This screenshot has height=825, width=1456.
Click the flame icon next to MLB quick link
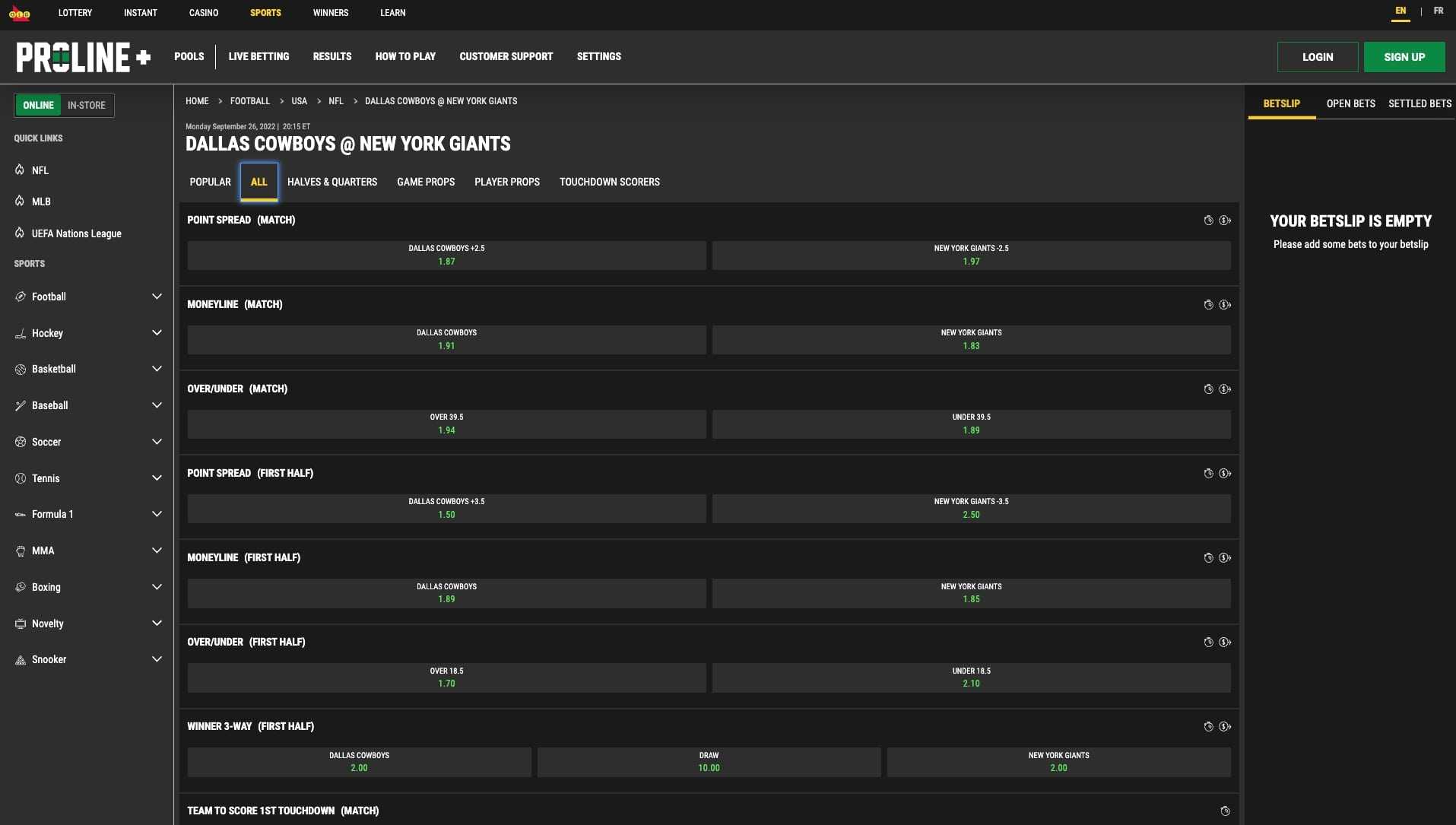20,201
